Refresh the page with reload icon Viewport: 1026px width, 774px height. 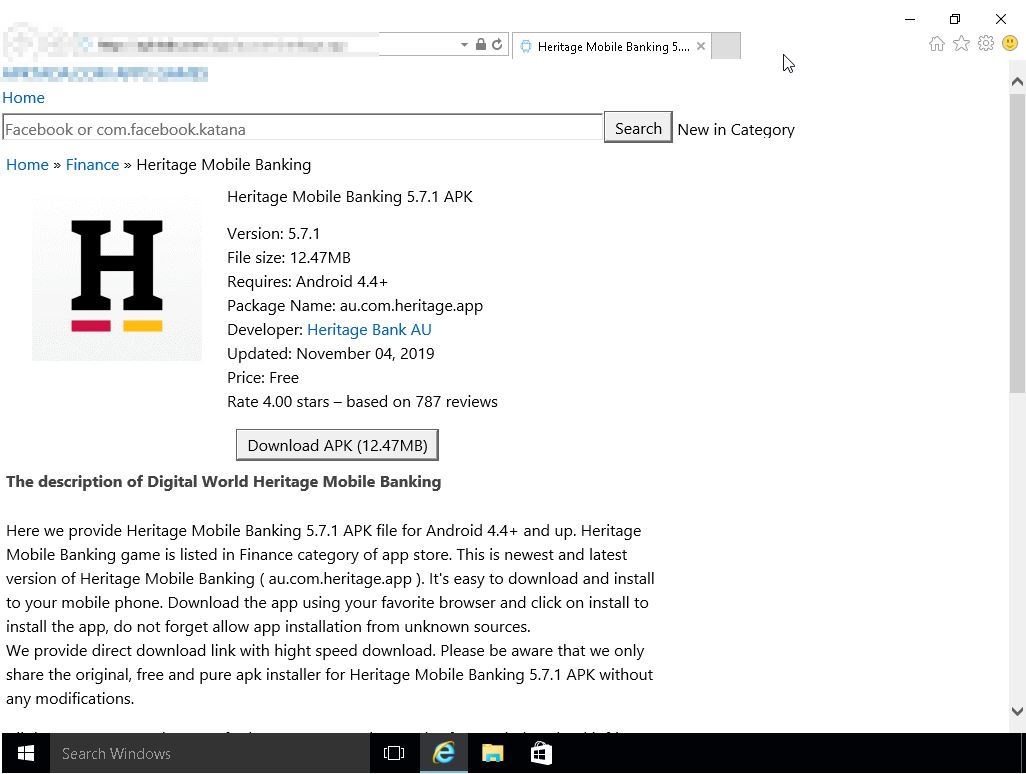[497, 44]
